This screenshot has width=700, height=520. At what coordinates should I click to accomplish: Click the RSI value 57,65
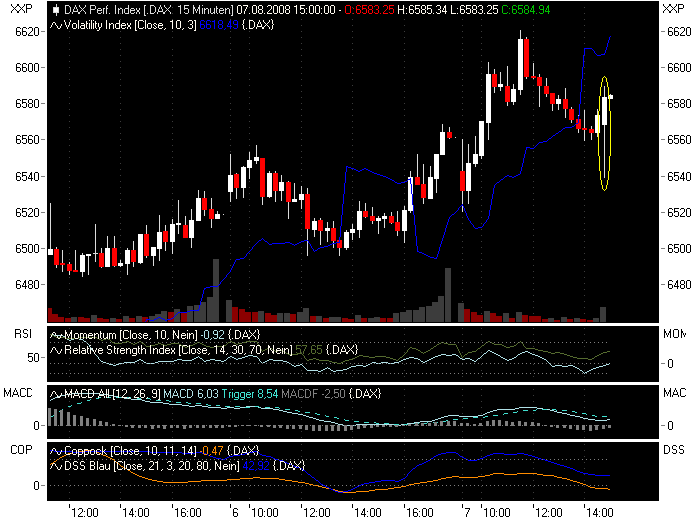[309, 350]
